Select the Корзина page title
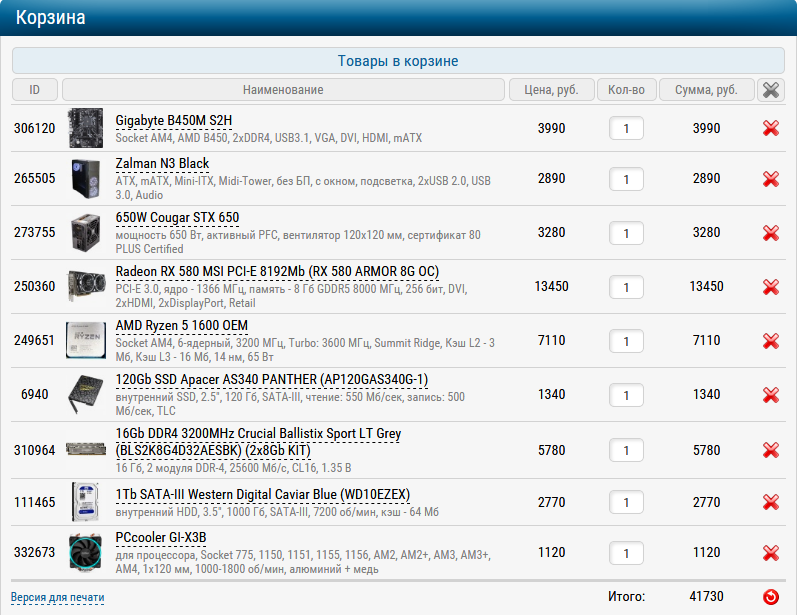 [x=50, y=17]
